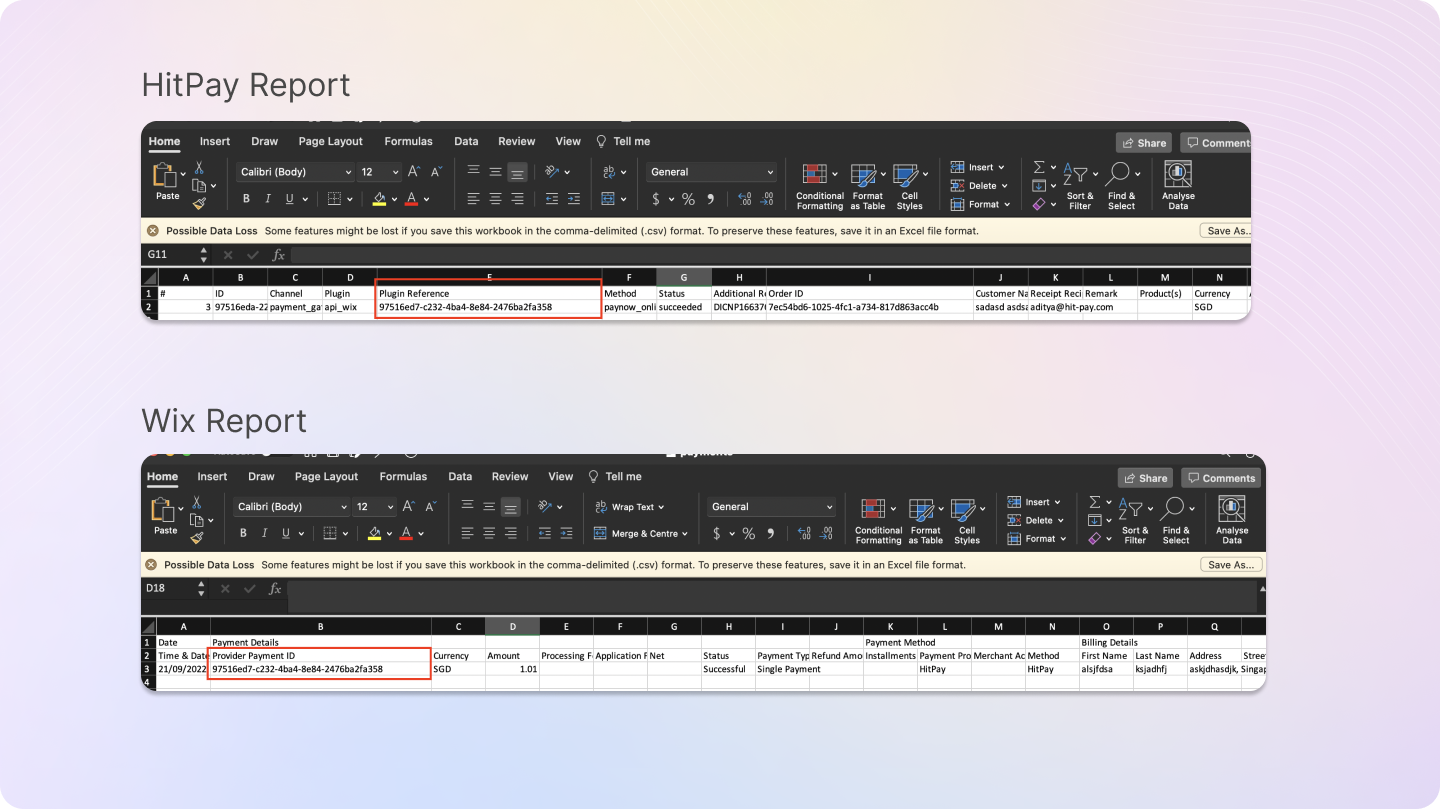Click Comments button in Wix Report

click(1221, 478)
